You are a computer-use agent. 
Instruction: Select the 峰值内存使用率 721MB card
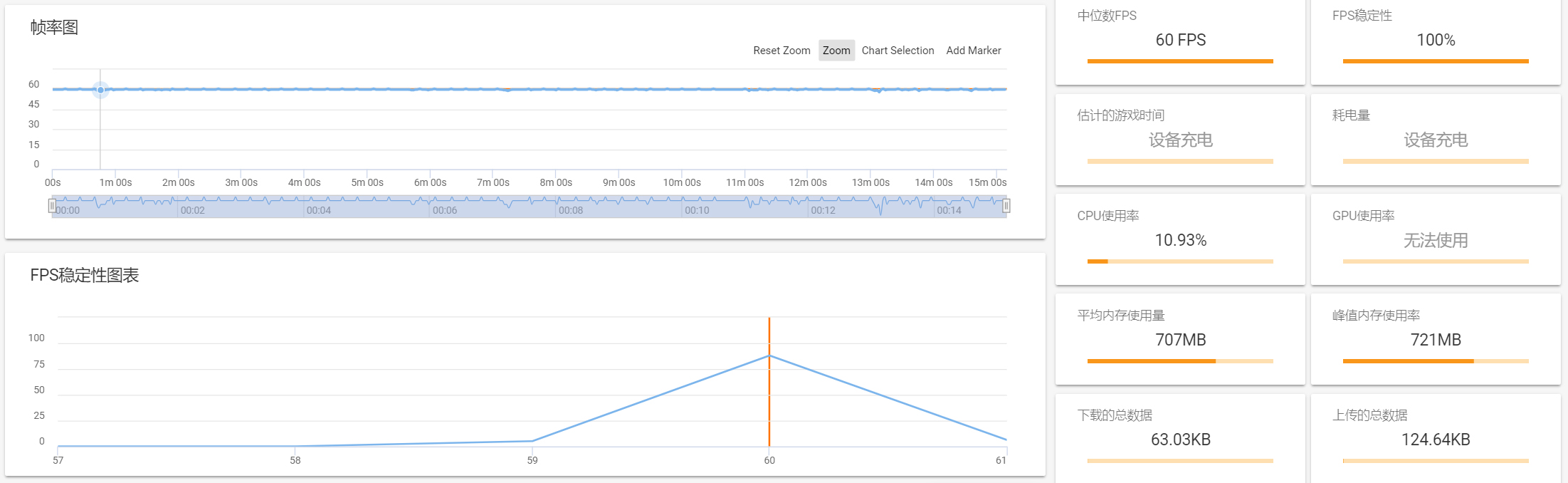point(1436,339)
